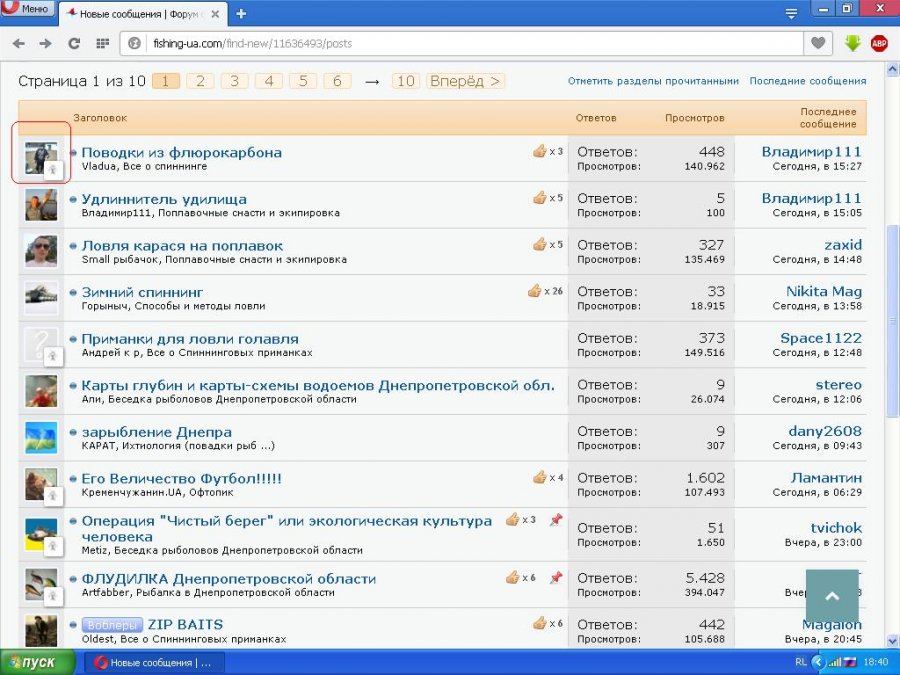
Task: Click the Вперёд > next page button
Action: click(465, 81)
